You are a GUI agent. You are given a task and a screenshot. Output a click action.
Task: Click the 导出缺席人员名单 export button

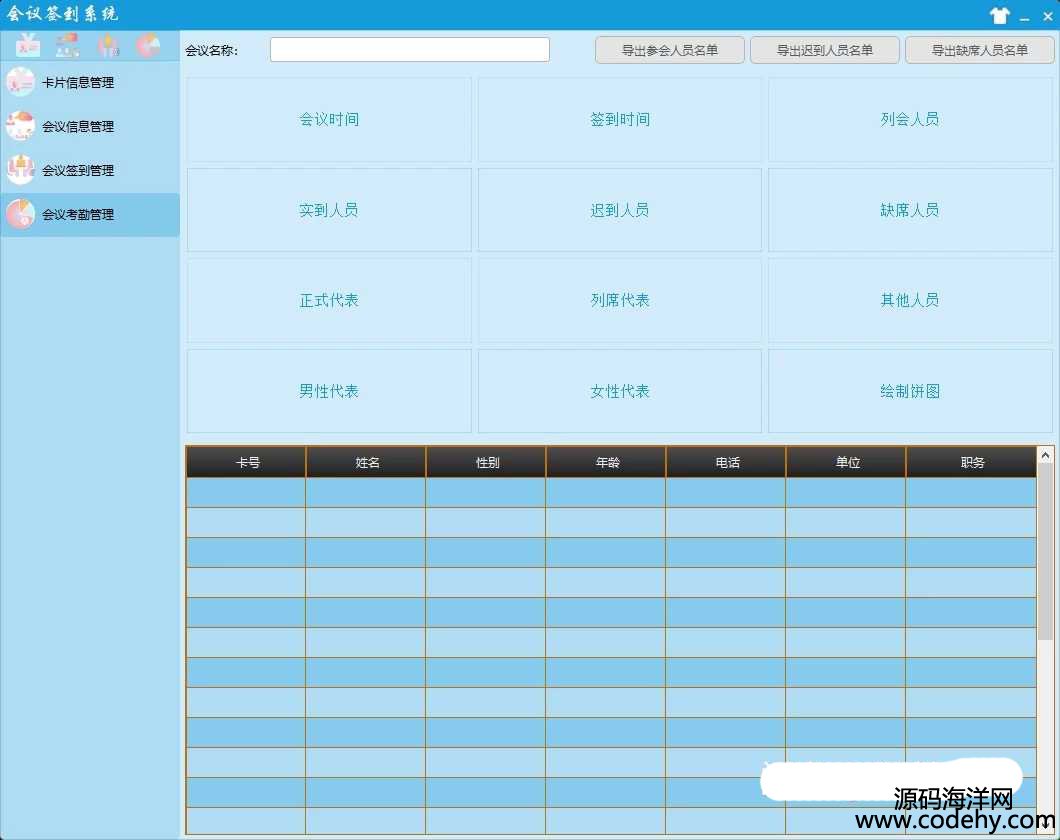click(x=979, y=50)
